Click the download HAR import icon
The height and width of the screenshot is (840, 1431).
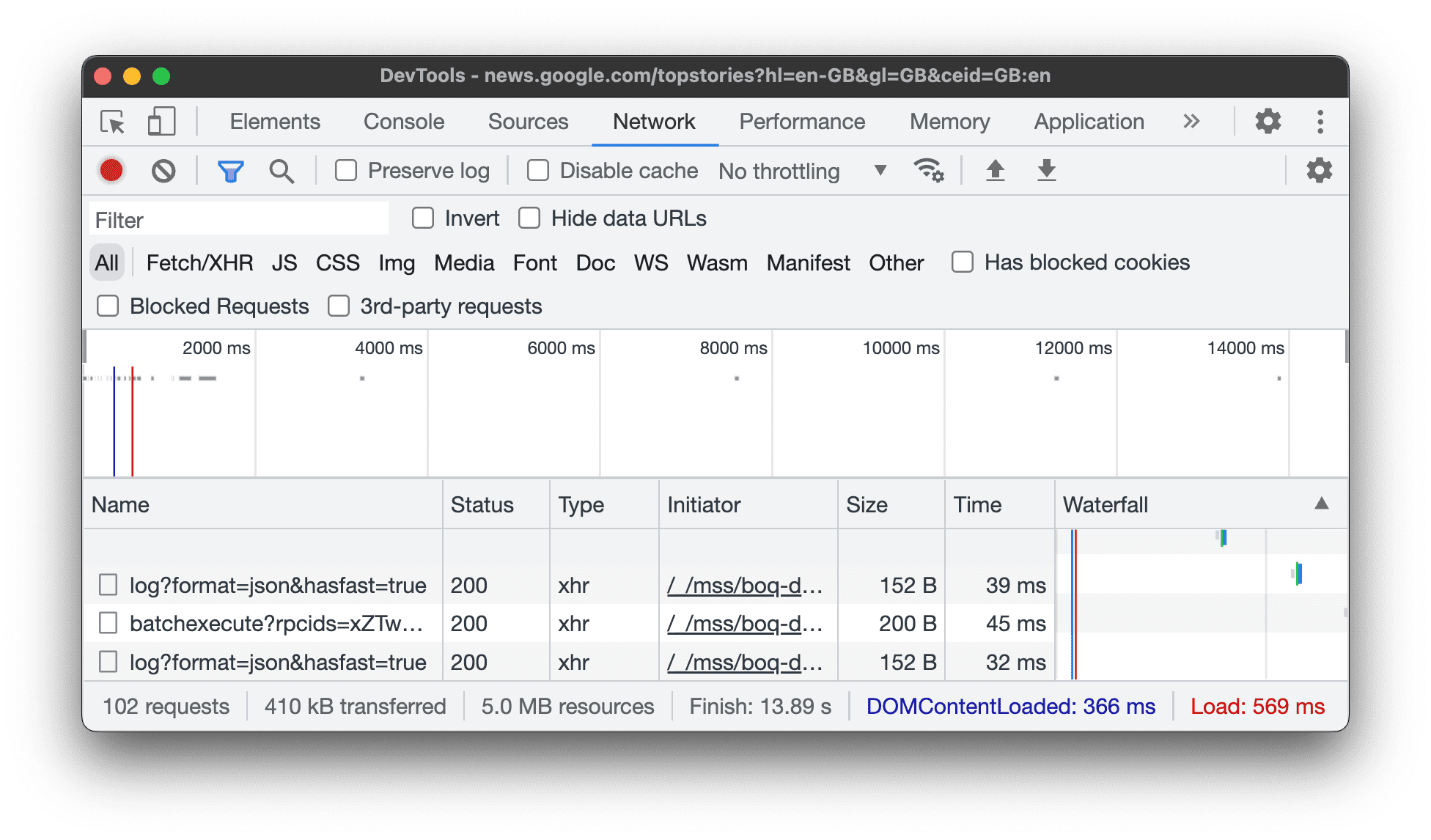click(1046, 170)
